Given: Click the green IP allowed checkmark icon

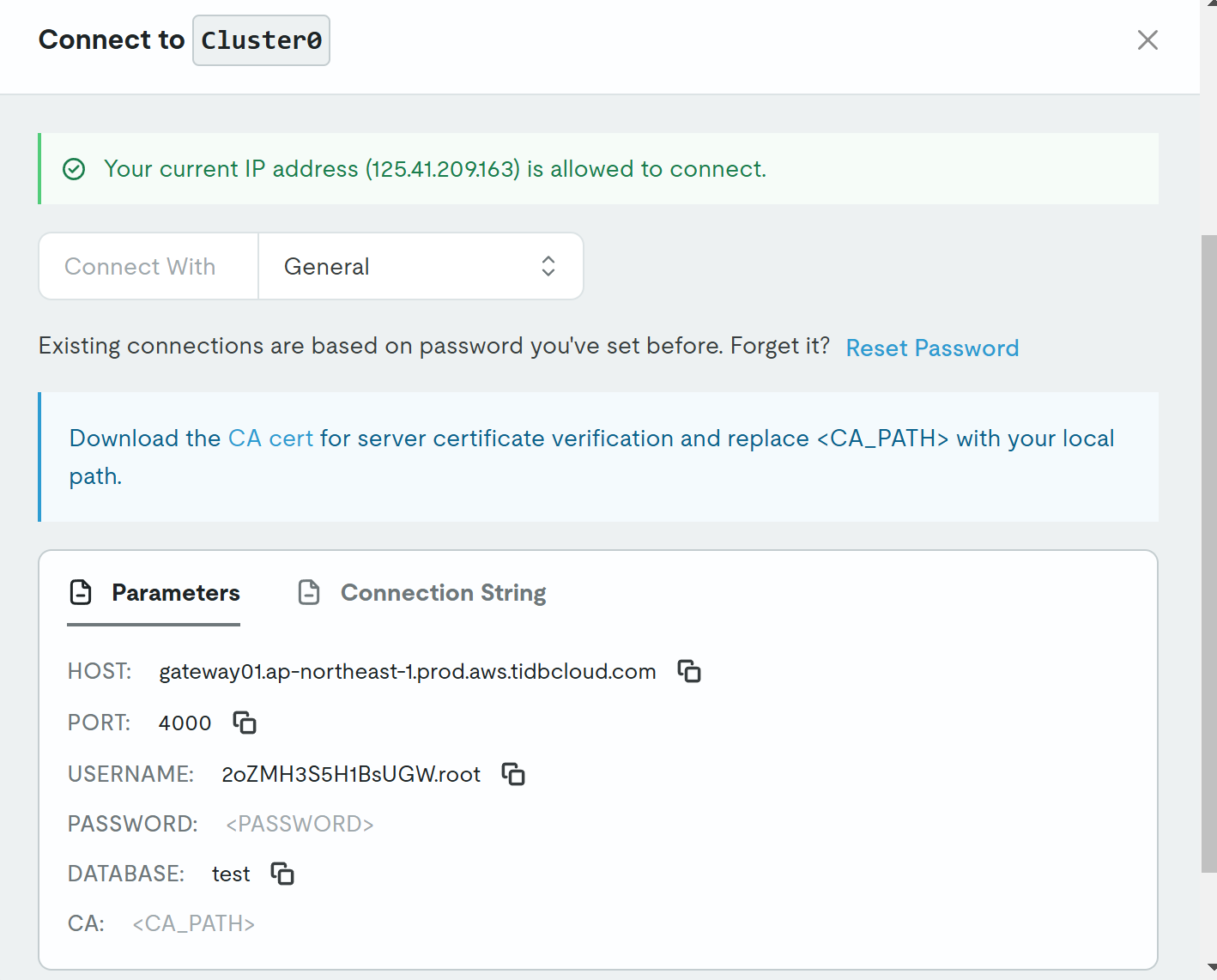Looking at the screenshot, I should click(x=75, y=169).
